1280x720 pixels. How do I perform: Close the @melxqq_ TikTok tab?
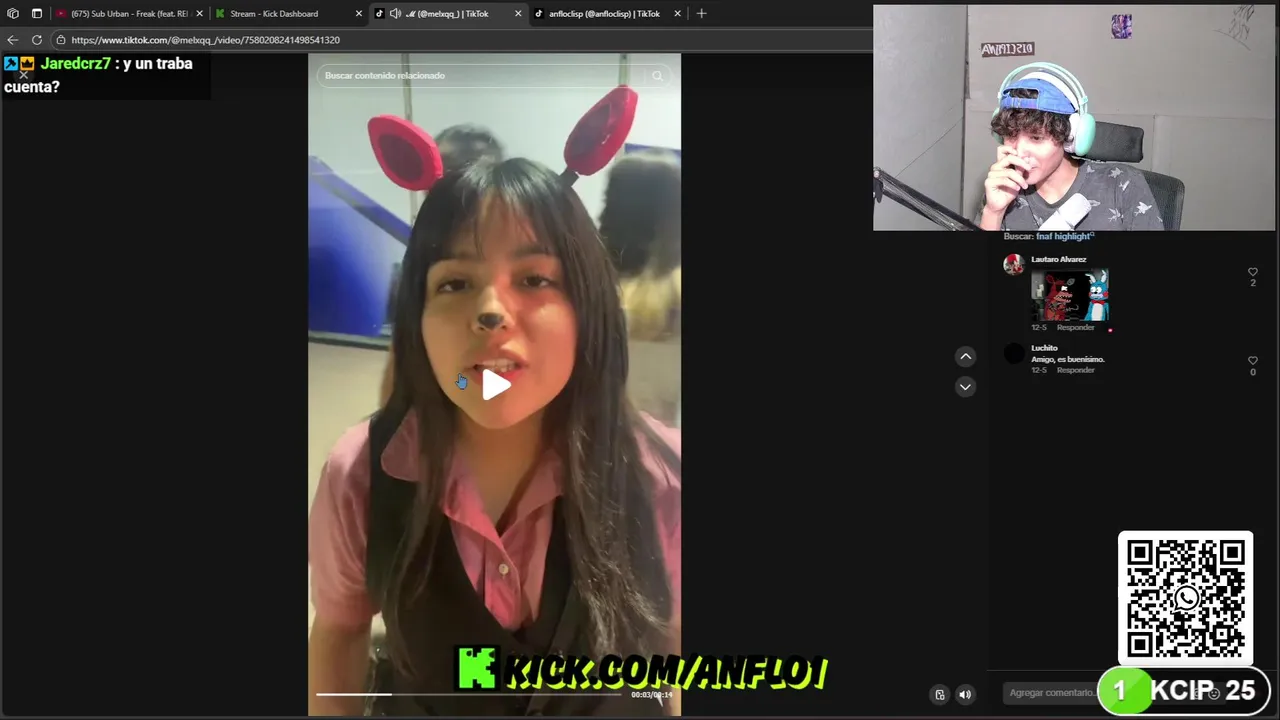(518, 14)
